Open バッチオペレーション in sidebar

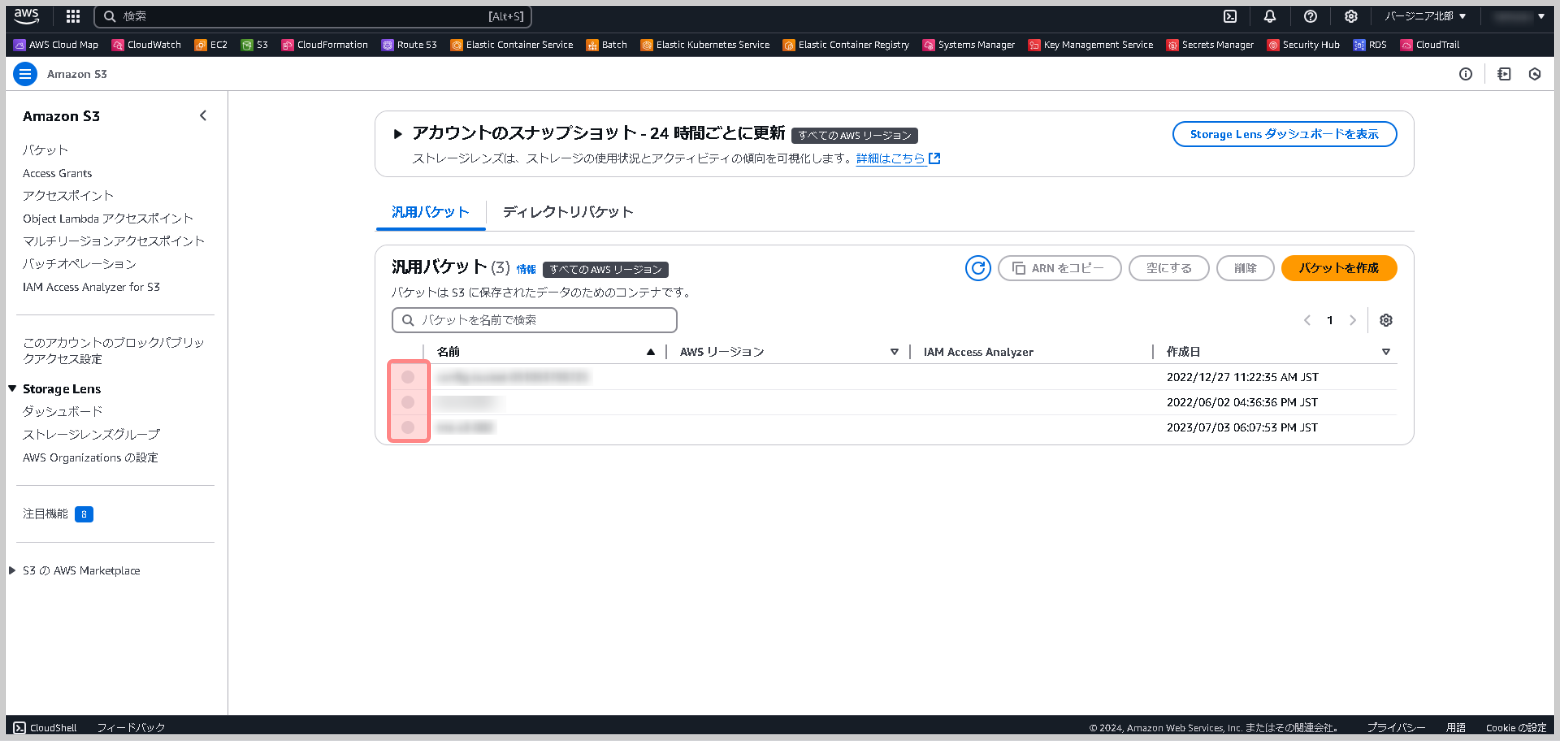(x=79, y=264)
